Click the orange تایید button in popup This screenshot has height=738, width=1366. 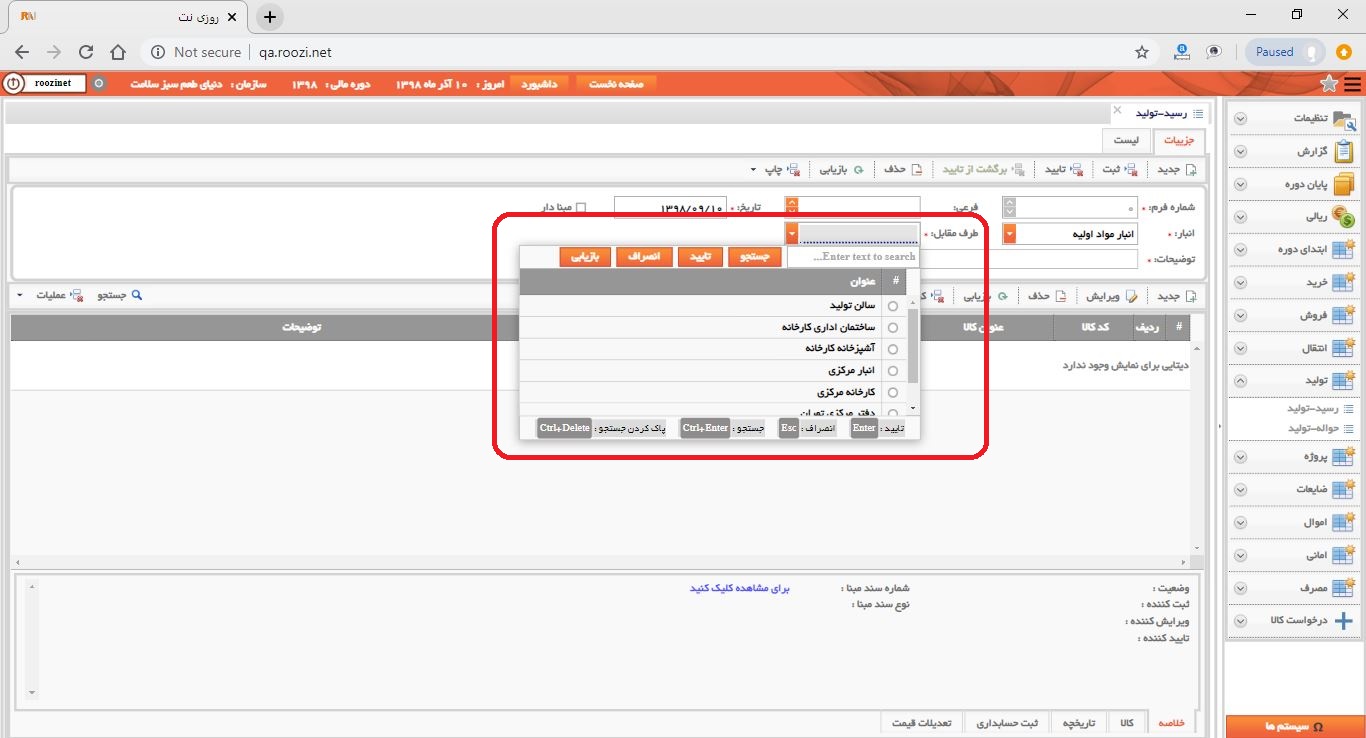point(699,257)
